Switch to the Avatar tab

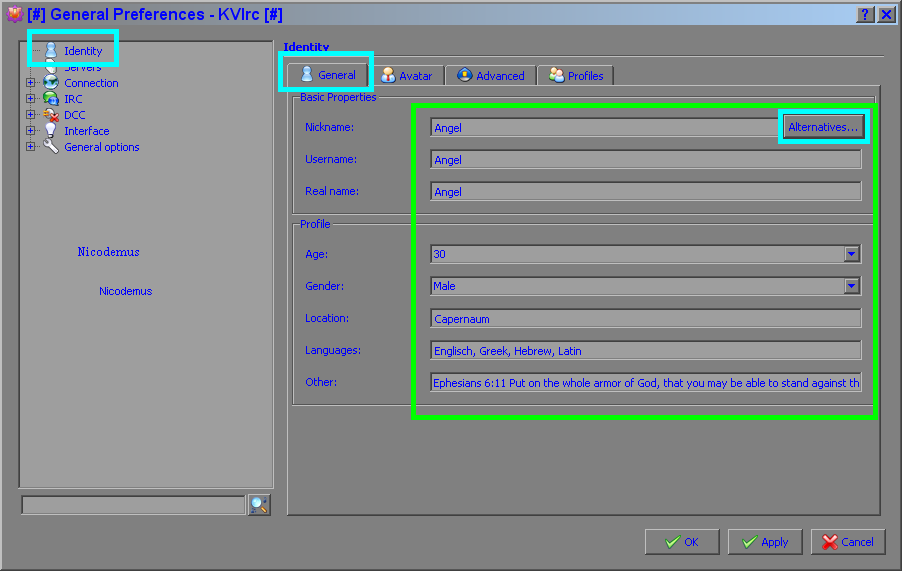click(x=408, y=76)
